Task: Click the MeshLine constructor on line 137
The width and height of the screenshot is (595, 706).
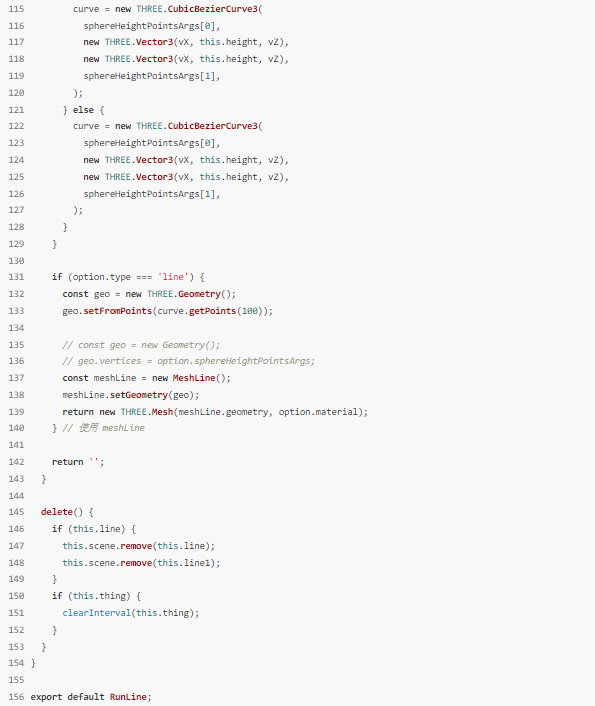Action: pyautogui.click(x=194, y=378)
